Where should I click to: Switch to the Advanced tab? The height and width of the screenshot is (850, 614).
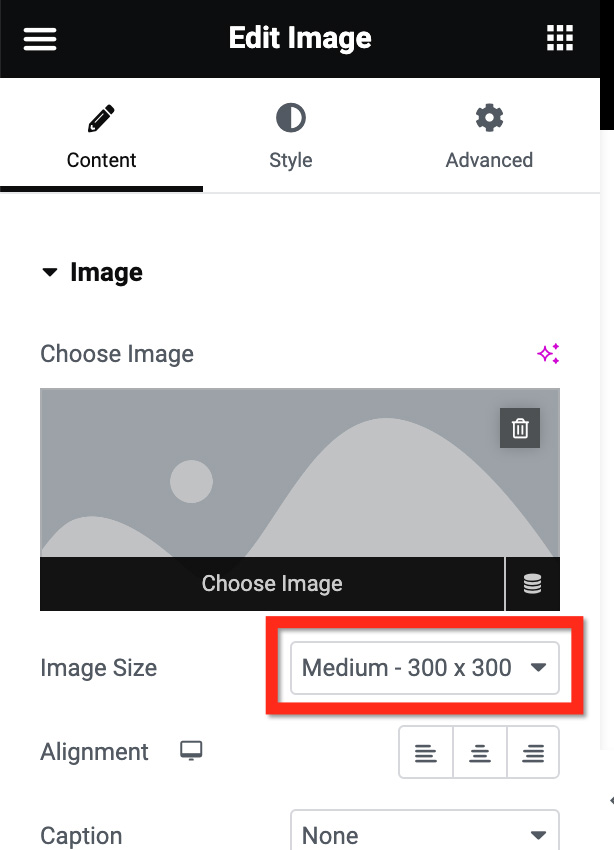[489, 160]
